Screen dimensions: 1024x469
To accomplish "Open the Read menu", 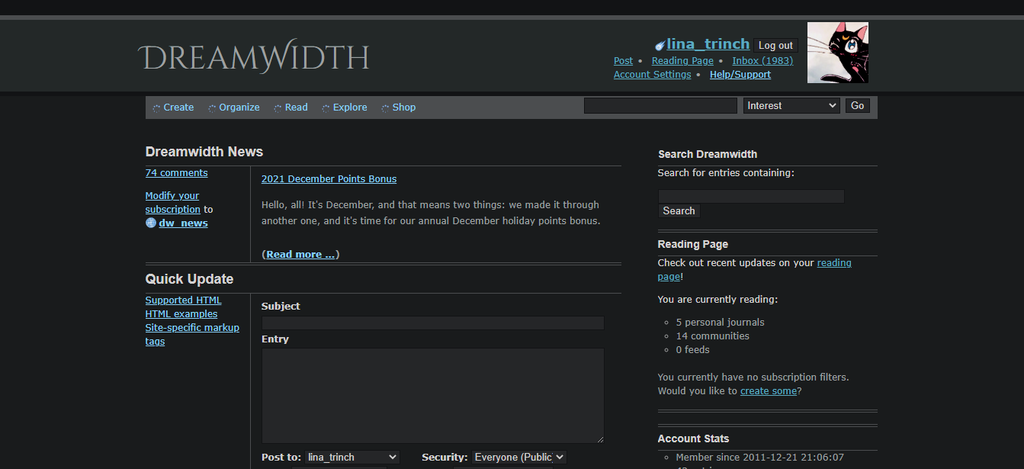I will [296, 107].
